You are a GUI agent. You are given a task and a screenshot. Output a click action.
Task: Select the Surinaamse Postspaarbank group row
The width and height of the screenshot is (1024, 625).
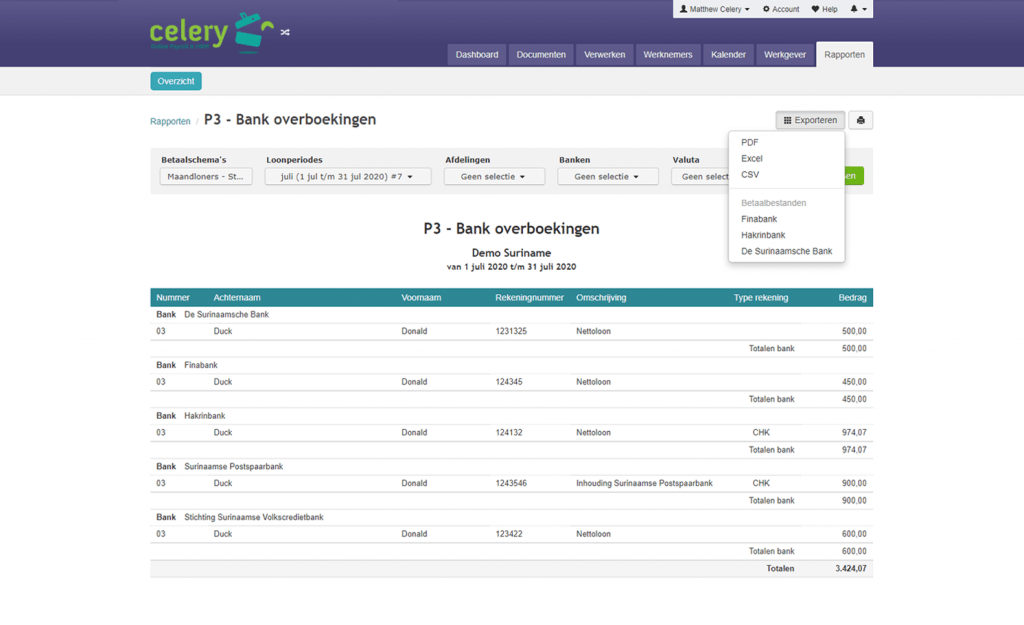(511, 467)
